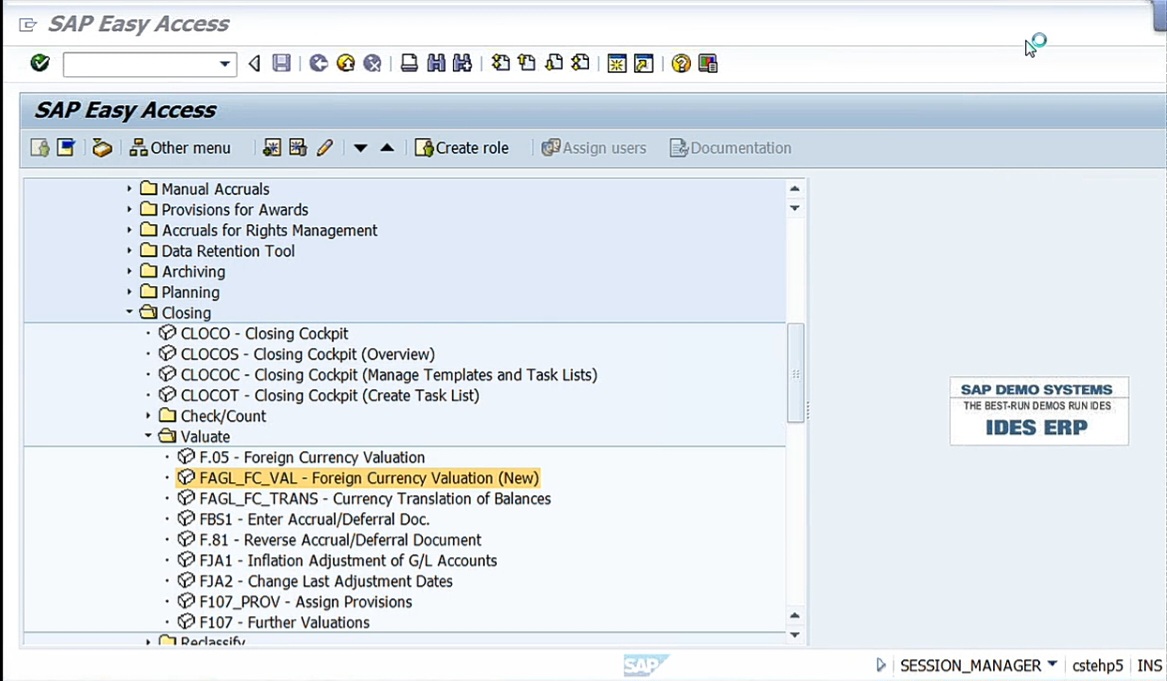
Task: Expand the Archiving folder
Action: [x=129, y=272]
